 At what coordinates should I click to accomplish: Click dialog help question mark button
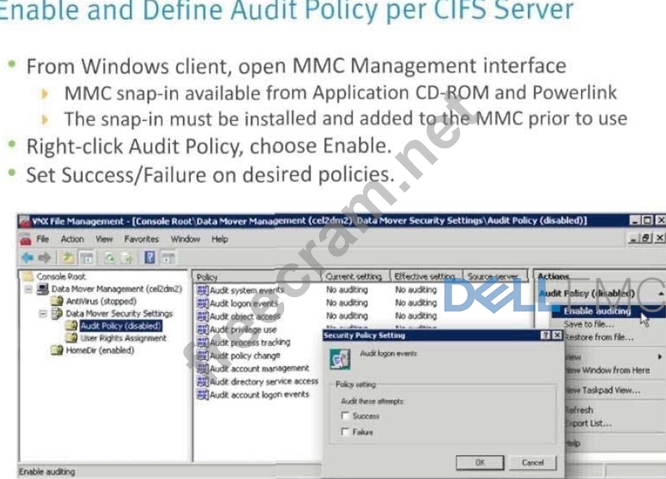pyautogui.click(x=546, y=335)
